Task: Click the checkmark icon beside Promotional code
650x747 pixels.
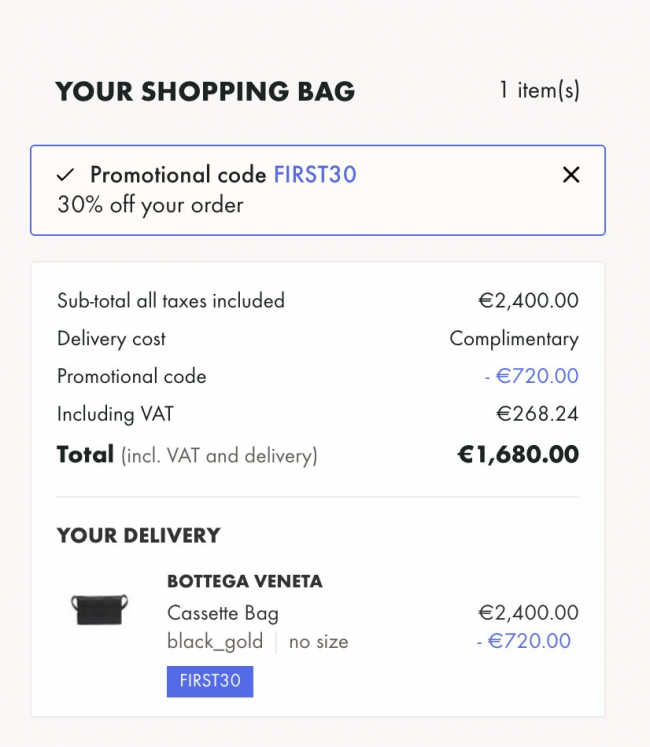Action: [x=66, y=175]
